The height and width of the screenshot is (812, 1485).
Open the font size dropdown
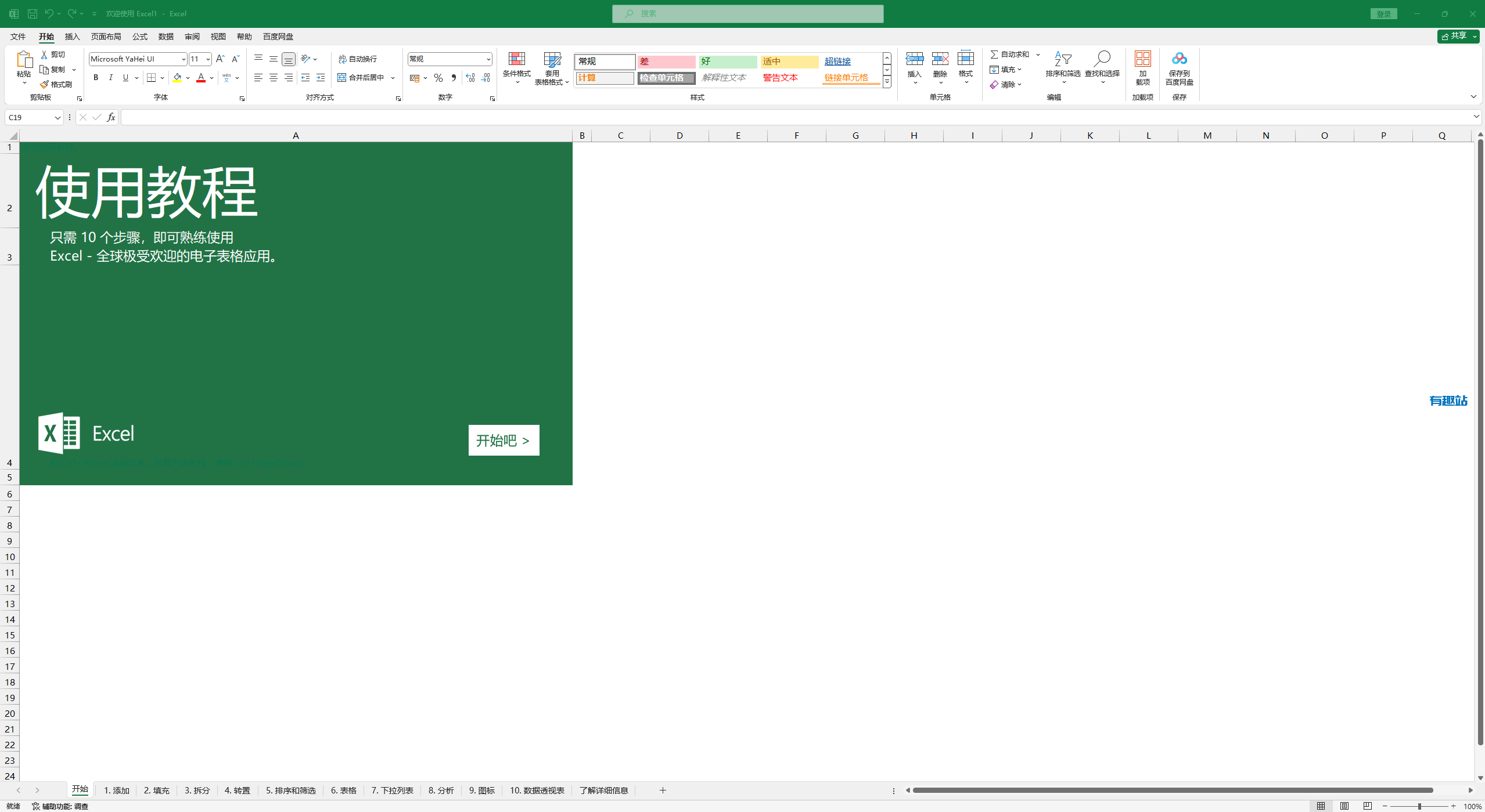pyautogui.click(x=208, y=59)
